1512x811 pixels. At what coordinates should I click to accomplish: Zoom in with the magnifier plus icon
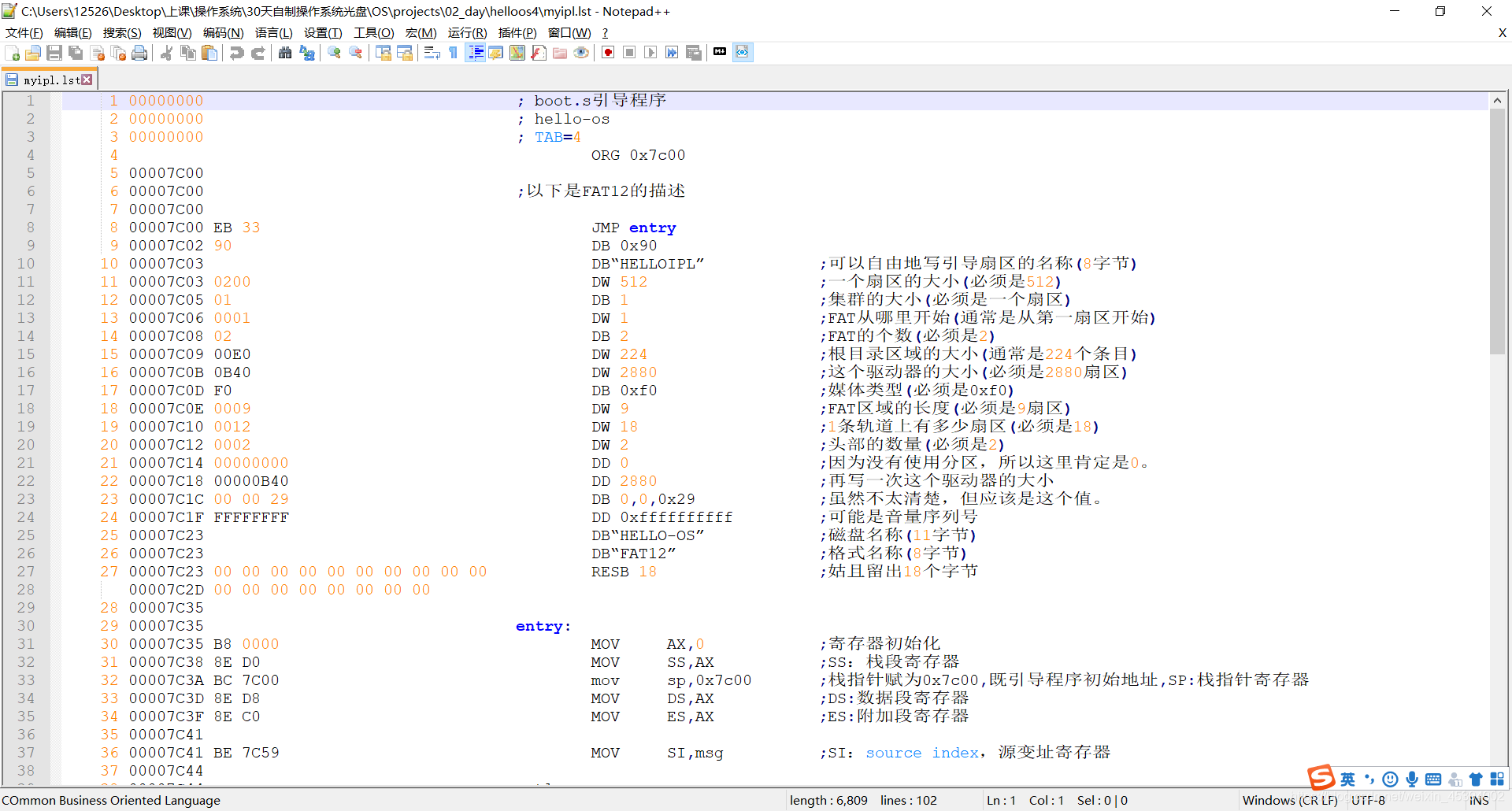[x=335, y=53]
